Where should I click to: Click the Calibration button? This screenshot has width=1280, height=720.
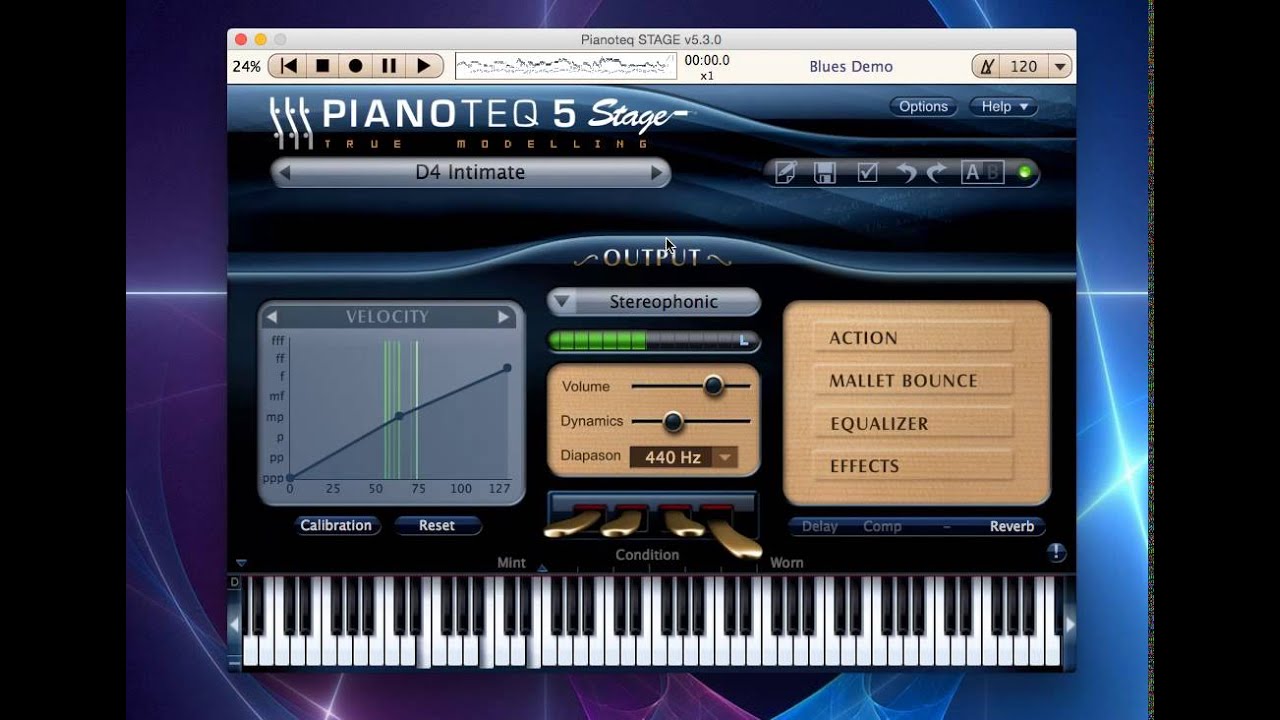(x=336, y=525)
